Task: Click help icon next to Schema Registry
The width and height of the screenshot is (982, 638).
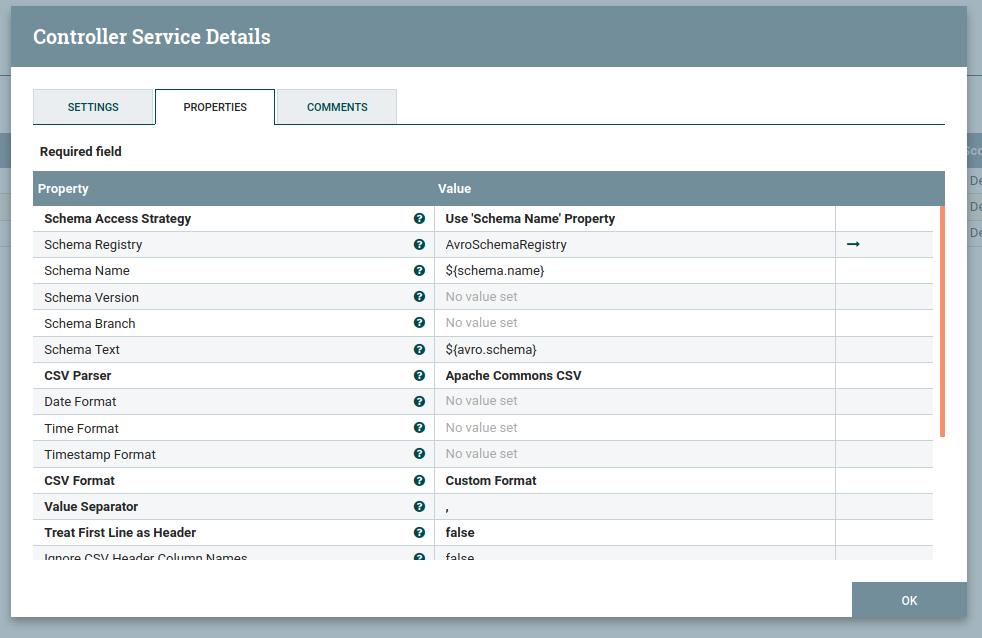Action: pyautogui.click(x=419, y=244)
